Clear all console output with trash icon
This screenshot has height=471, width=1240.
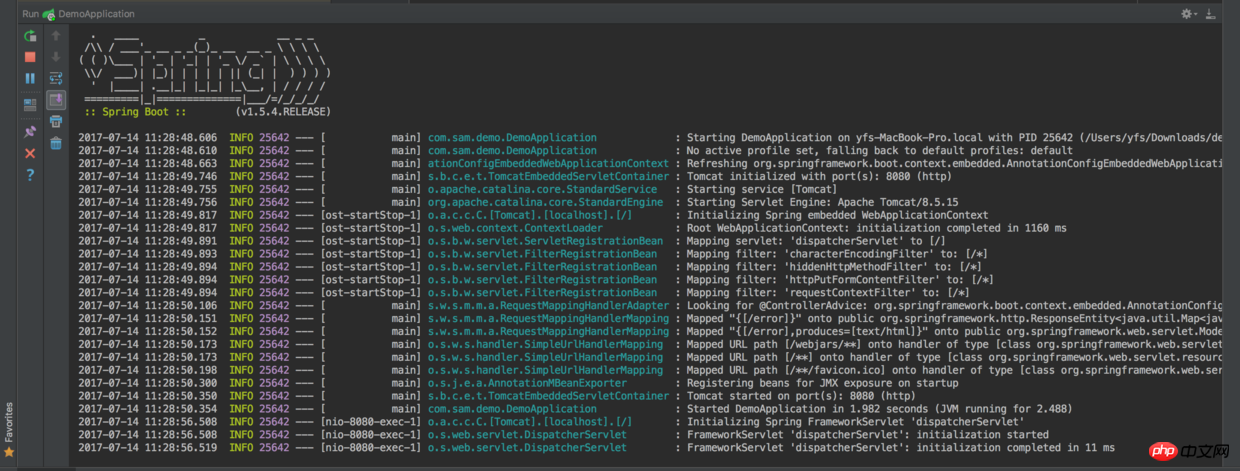tap(56, 144)
